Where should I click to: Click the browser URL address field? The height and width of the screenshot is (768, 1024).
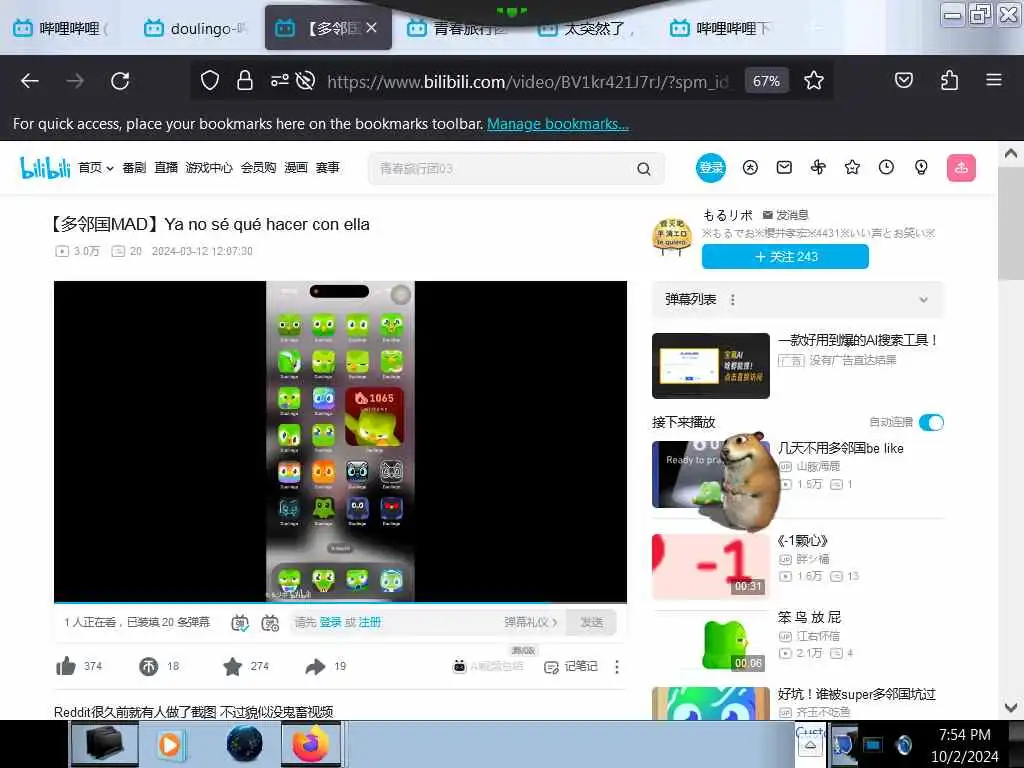pos(528,82)
